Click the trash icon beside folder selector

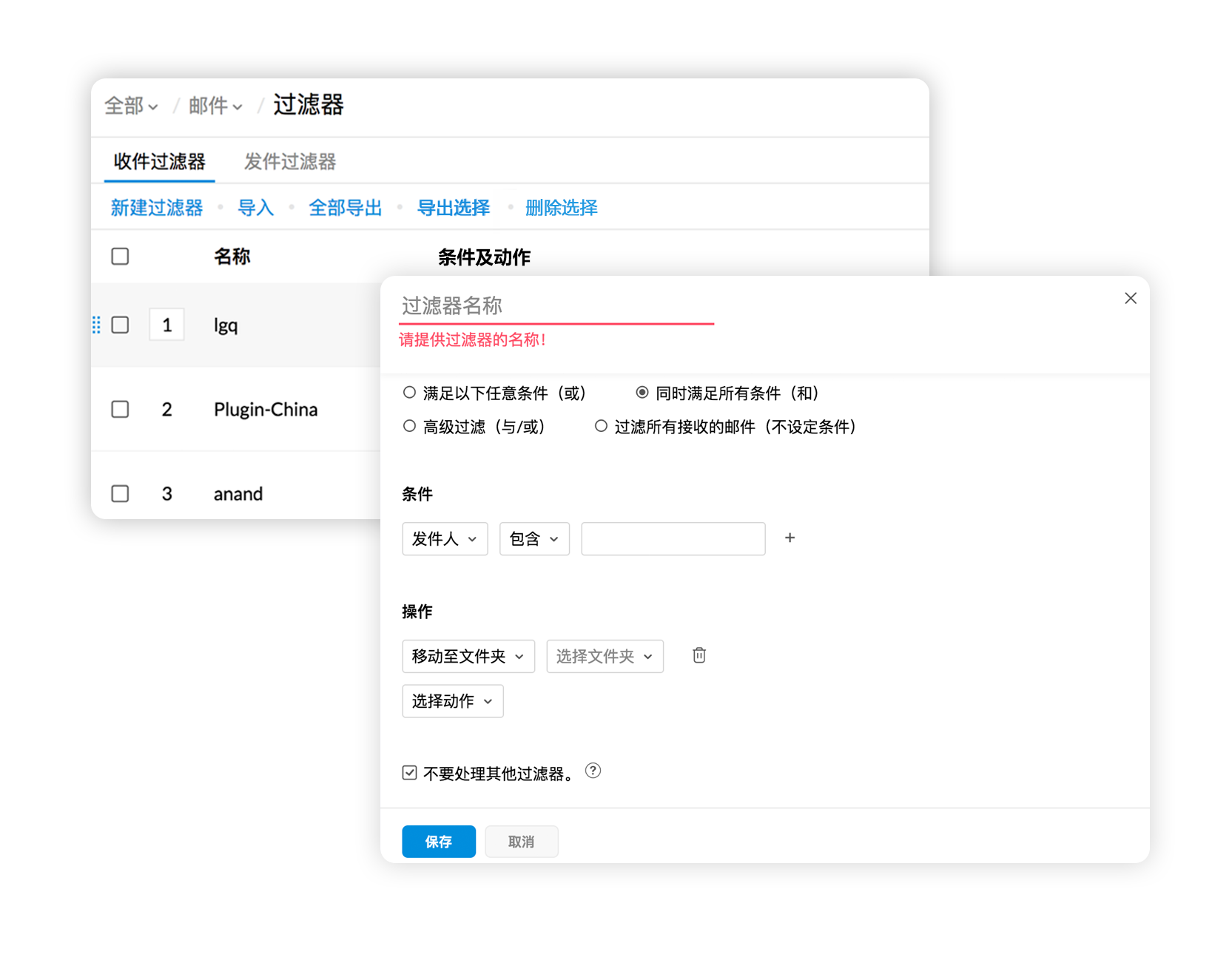pos(699,655)
